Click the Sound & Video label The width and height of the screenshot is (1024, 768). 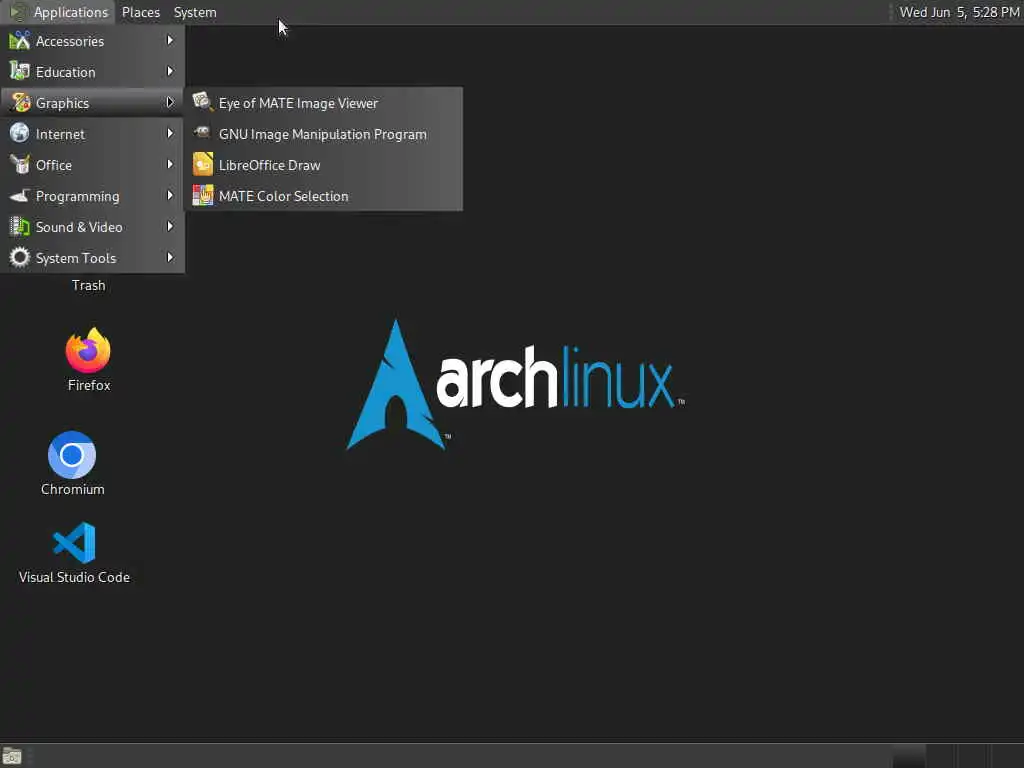[x=79, y=227]
